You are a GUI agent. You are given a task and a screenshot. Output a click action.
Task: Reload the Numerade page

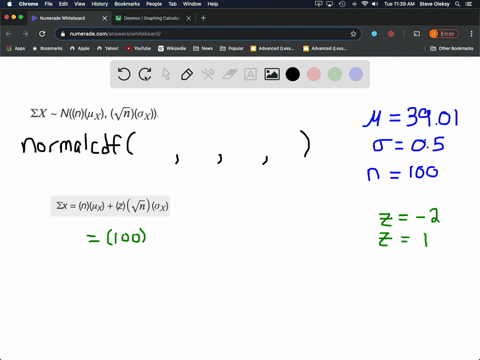(x=42, y=34)
